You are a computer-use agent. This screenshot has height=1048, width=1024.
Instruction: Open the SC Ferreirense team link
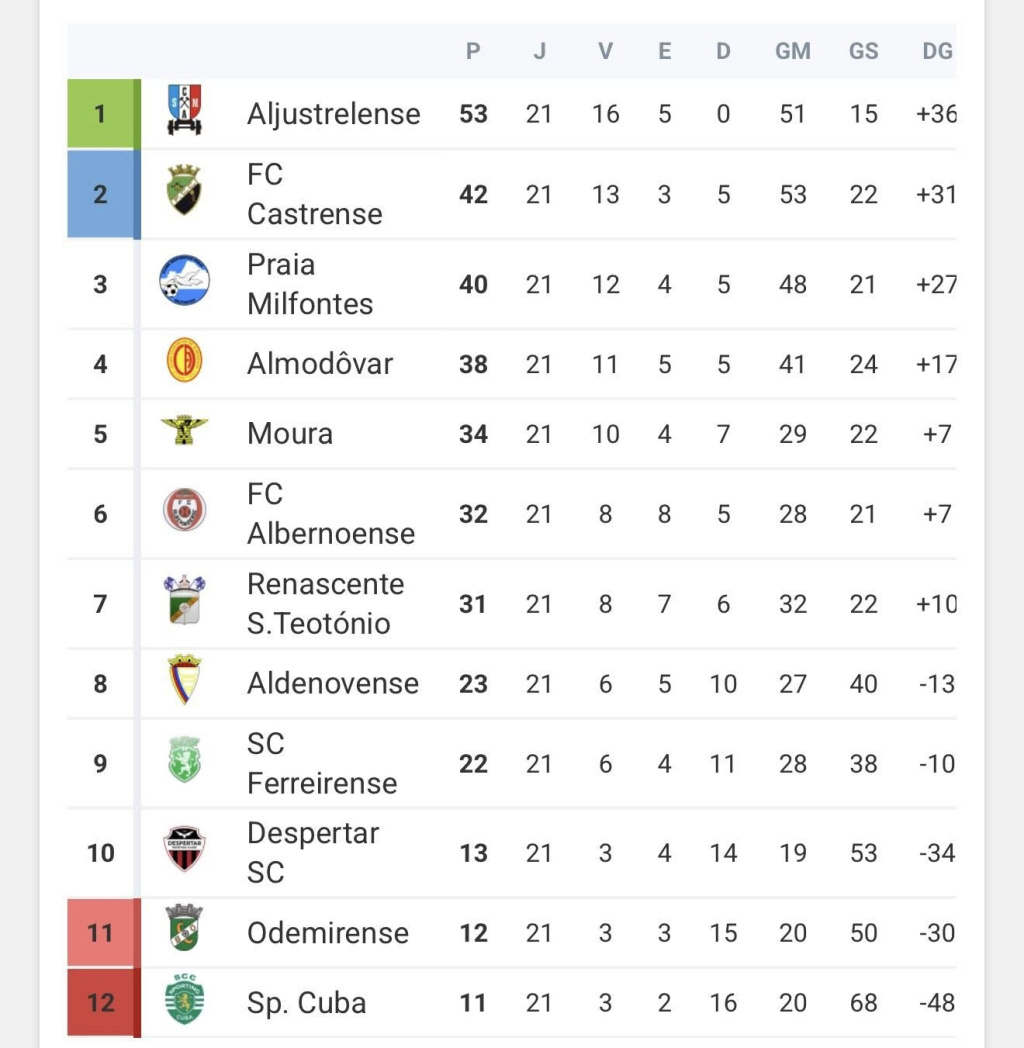[x=321, y=763]
